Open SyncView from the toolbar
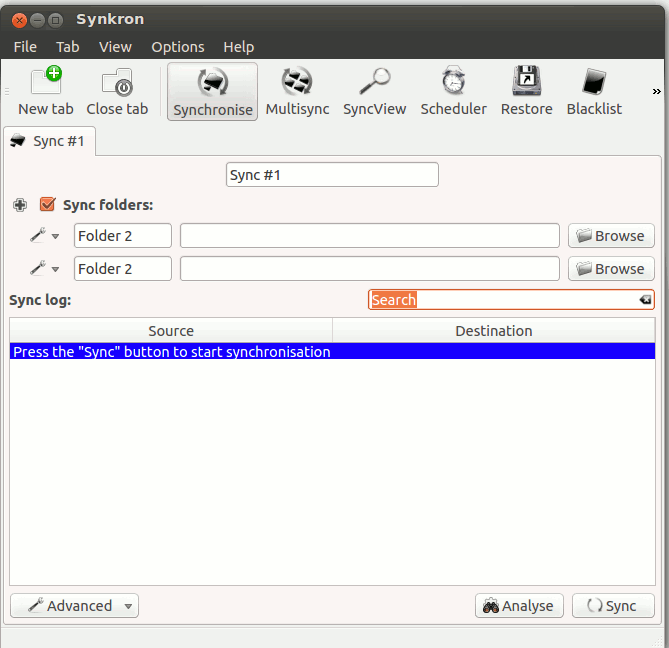This screenshot has width=669, height=648. pos(375,91)
